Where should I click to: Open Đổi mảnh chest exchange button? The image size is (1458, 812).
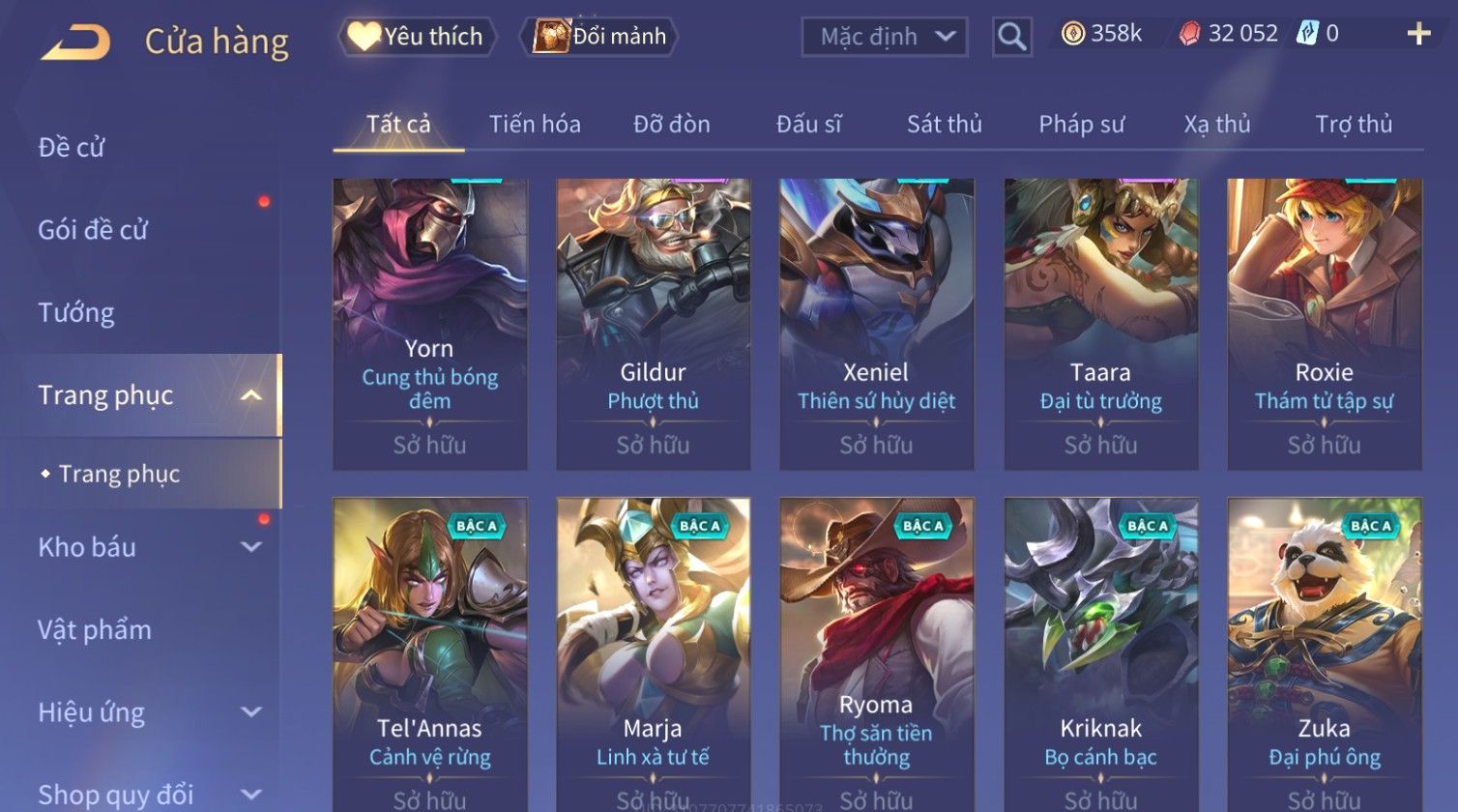[x=599, y=37]
